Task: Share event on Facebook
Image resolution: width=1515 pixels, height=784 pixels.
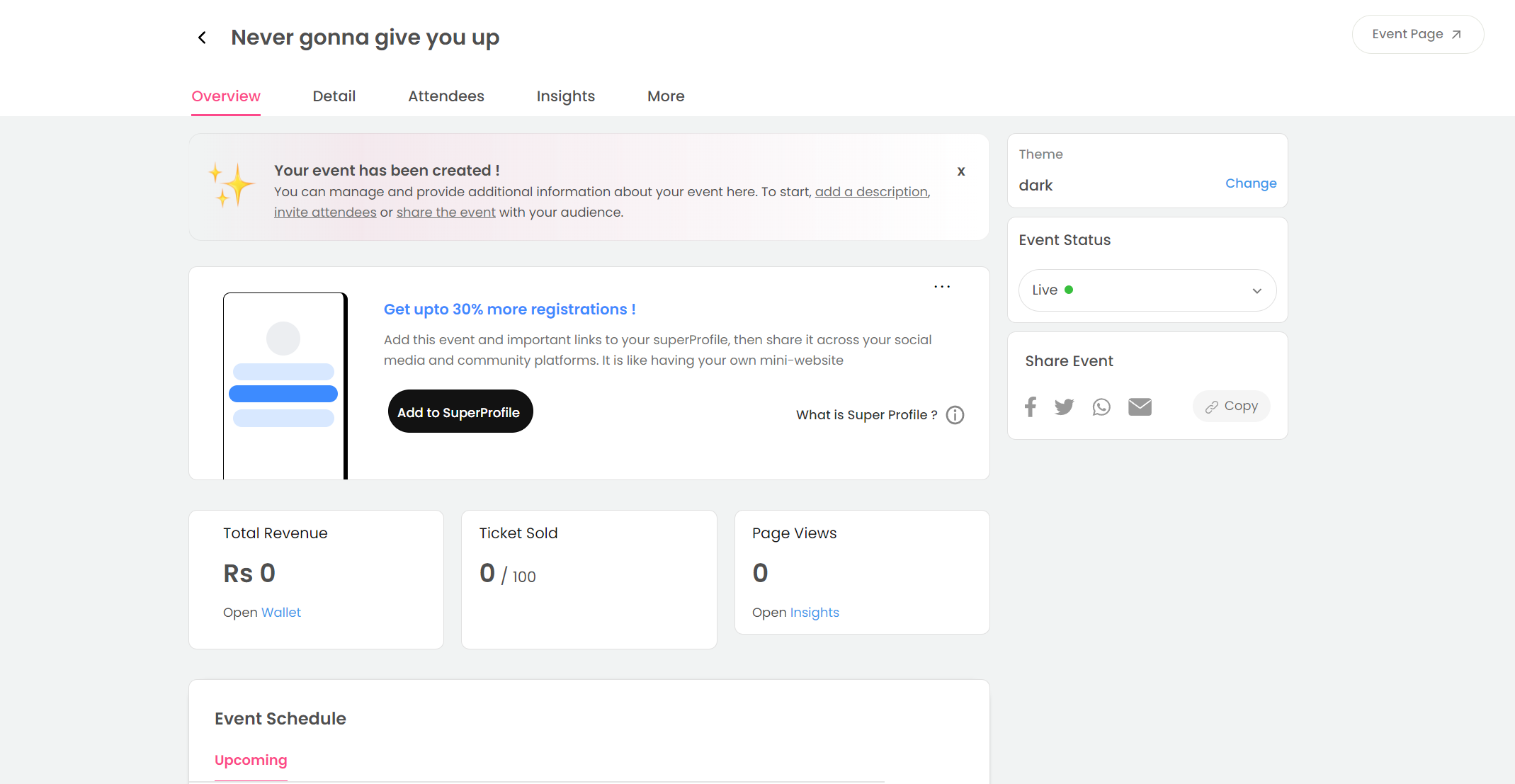Action: click(1031, 407)
